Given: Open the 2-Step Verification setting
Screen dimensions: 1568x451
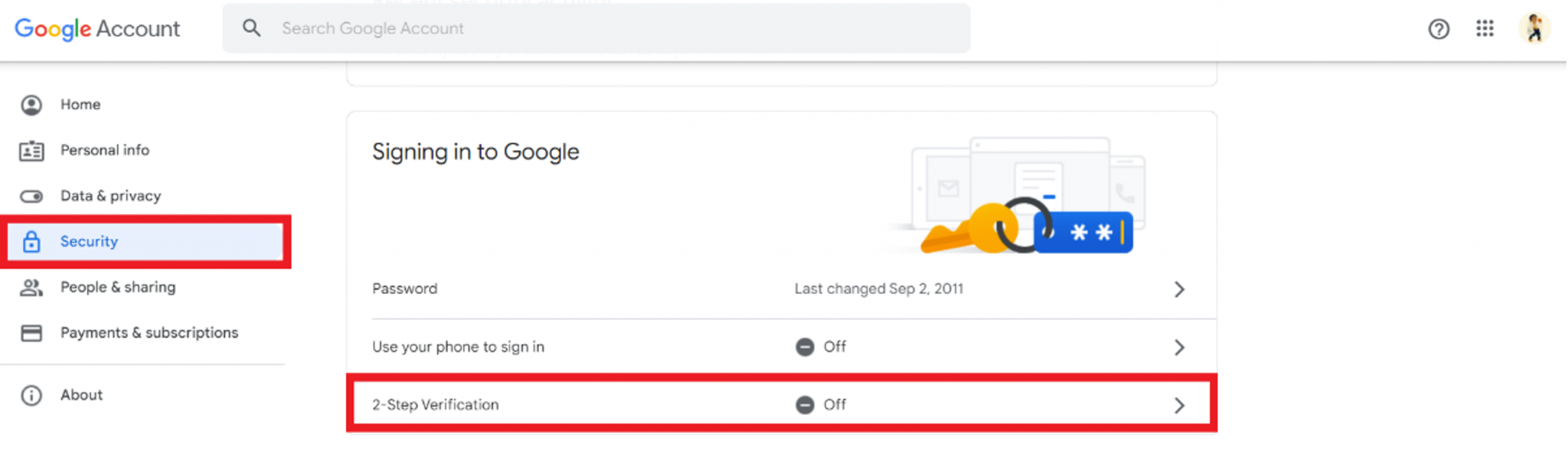Looking at the screenshot, I should [436, 405].
